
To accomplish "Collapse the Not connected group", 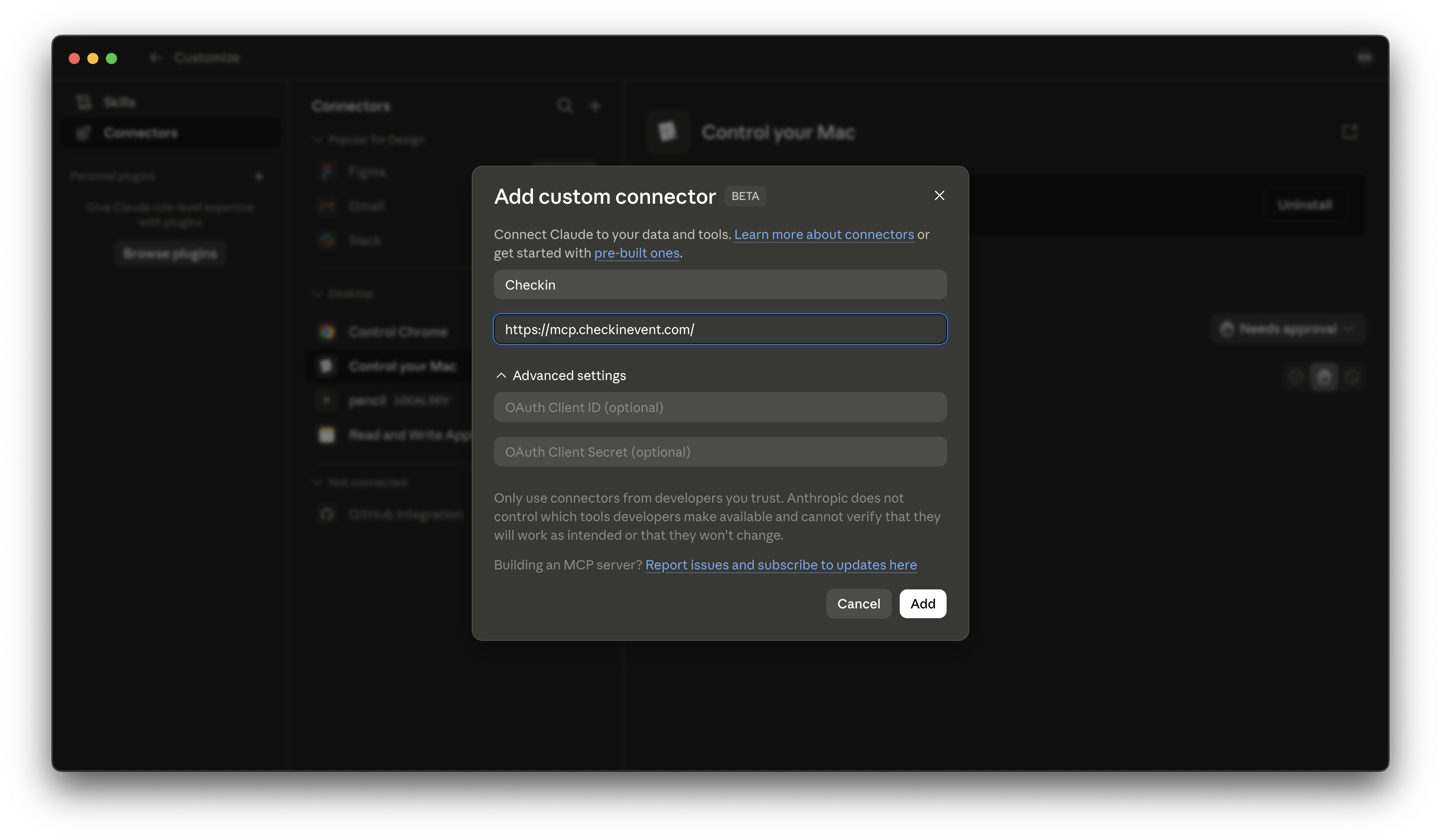I will 360,483.
